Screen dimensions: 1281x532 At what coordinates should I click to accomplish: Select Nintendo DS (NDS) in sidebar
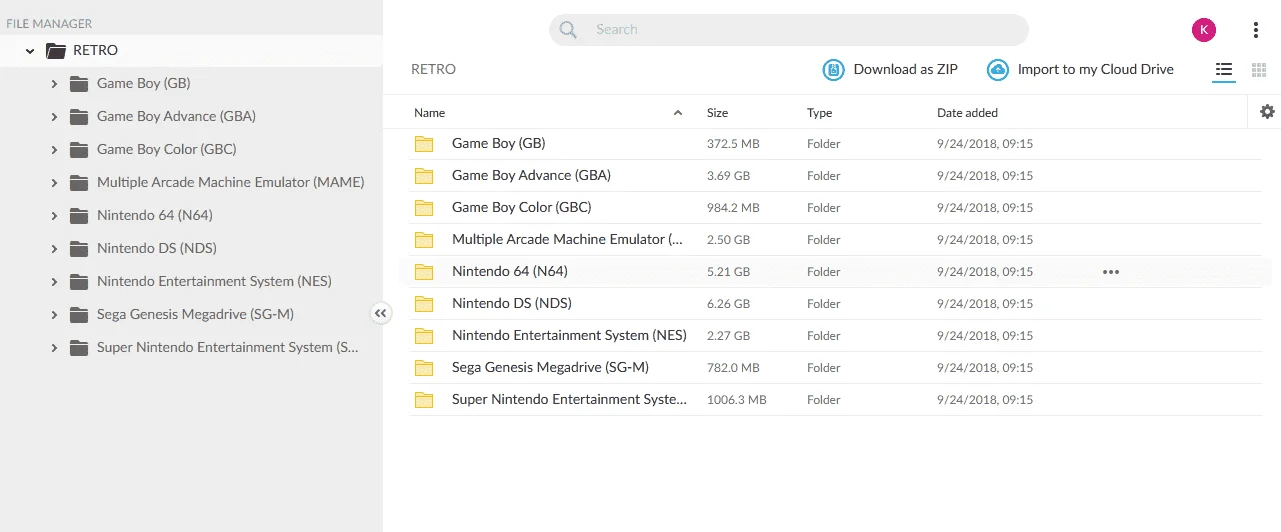(x=156, y=248)
